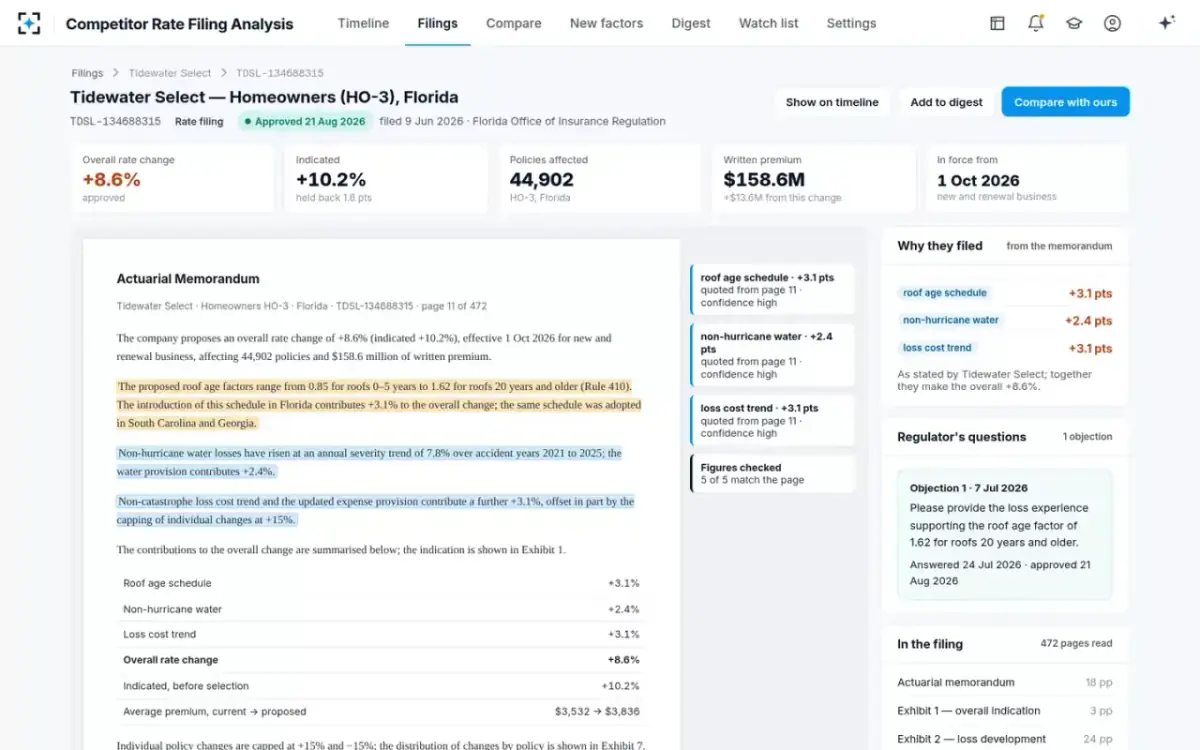Click the $3,532 → $3,836 premium value
Screen dimensions: 1200x750
click(x=597, y=712)
